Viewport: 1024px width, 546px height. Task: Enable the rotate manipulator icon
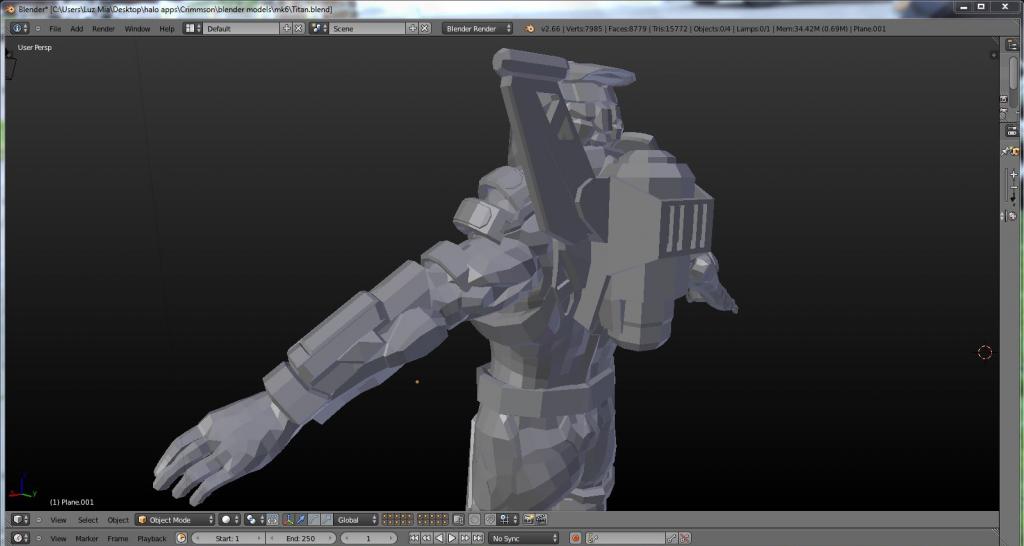click(x=314, y=520)
